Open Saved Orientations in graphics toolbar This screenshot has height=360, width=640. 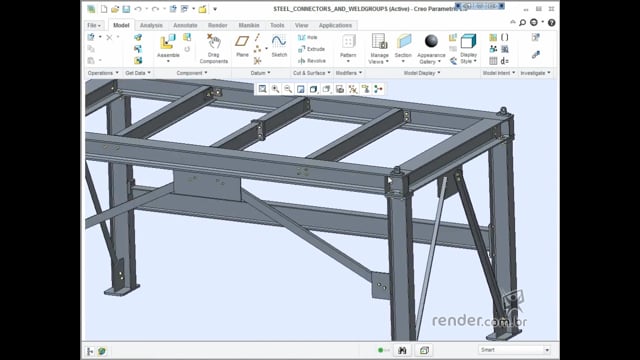coord(327,89)
